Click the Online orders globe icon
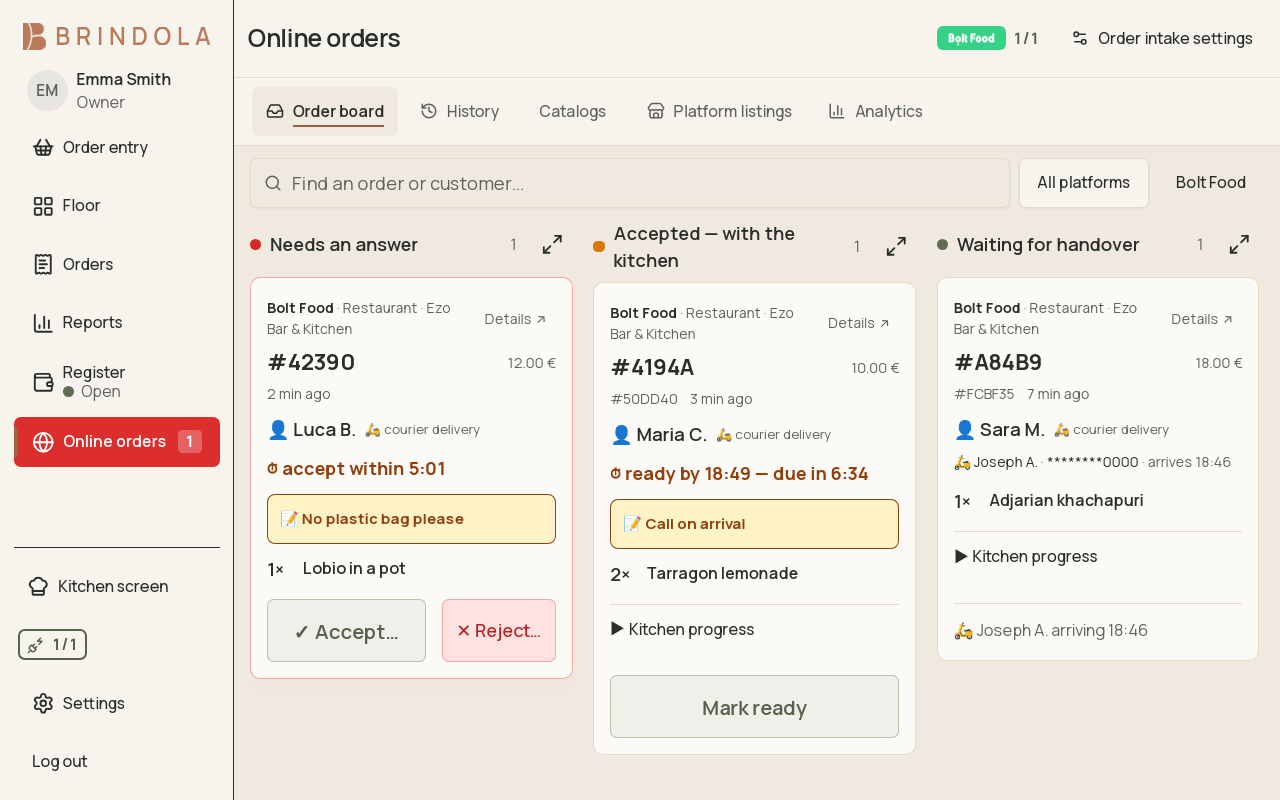Viewport: 1280px width, 800px height. coord(43,442)
